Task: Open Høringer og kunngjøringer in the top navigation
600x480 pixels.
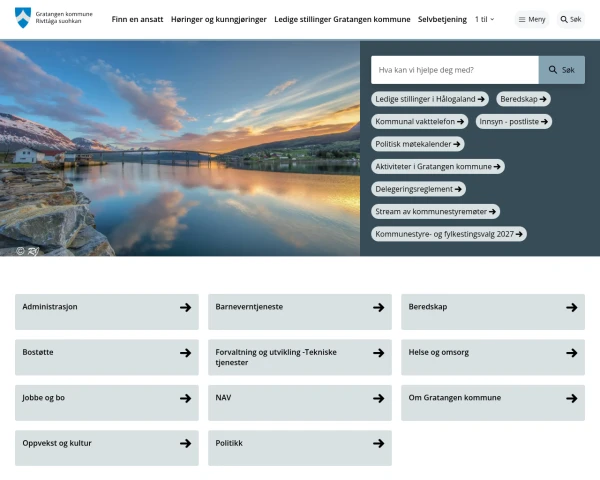Action: click(217, 19)
